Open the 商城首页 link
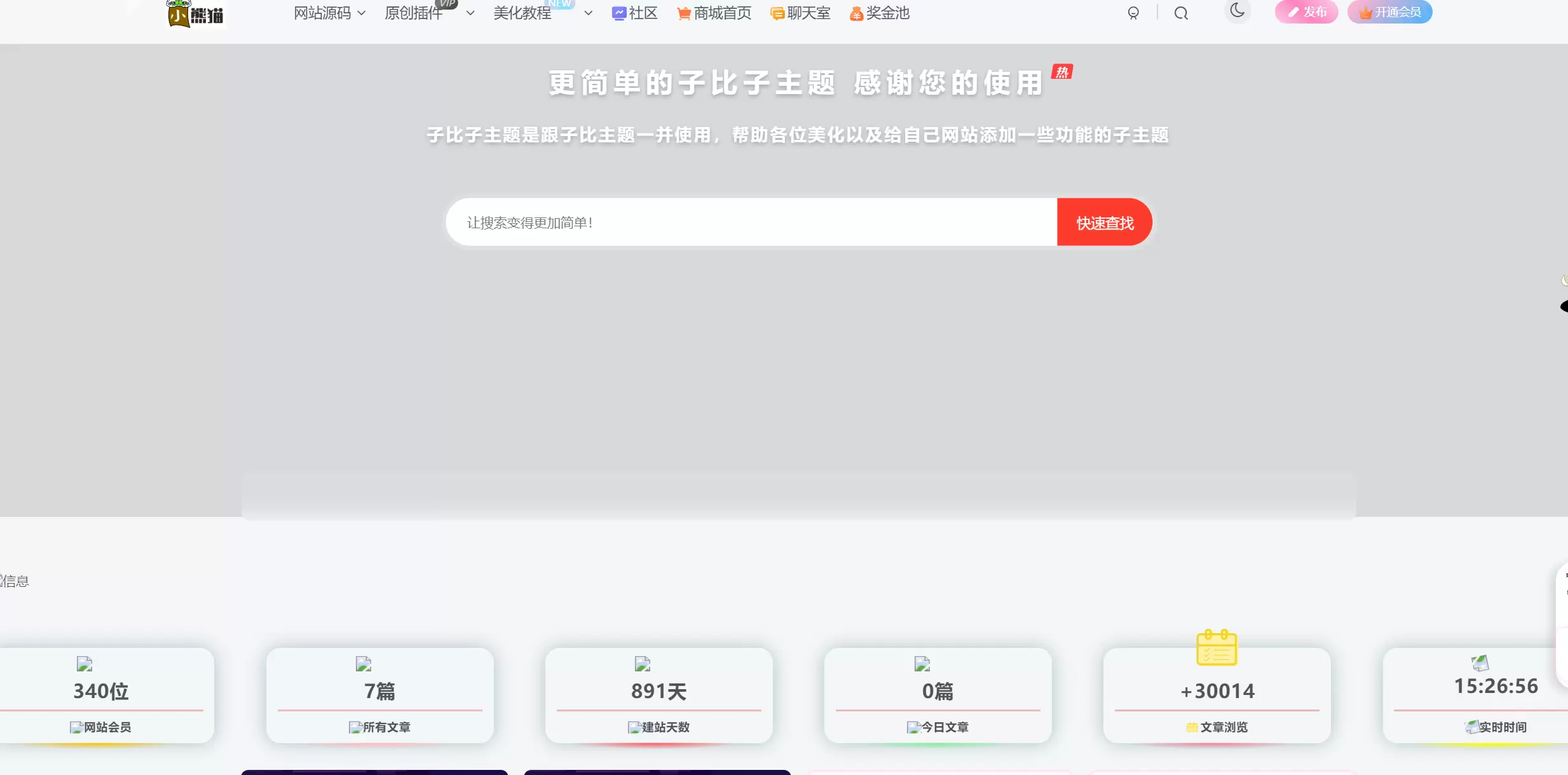The image size is (1568, 775). tap(723, 13)
